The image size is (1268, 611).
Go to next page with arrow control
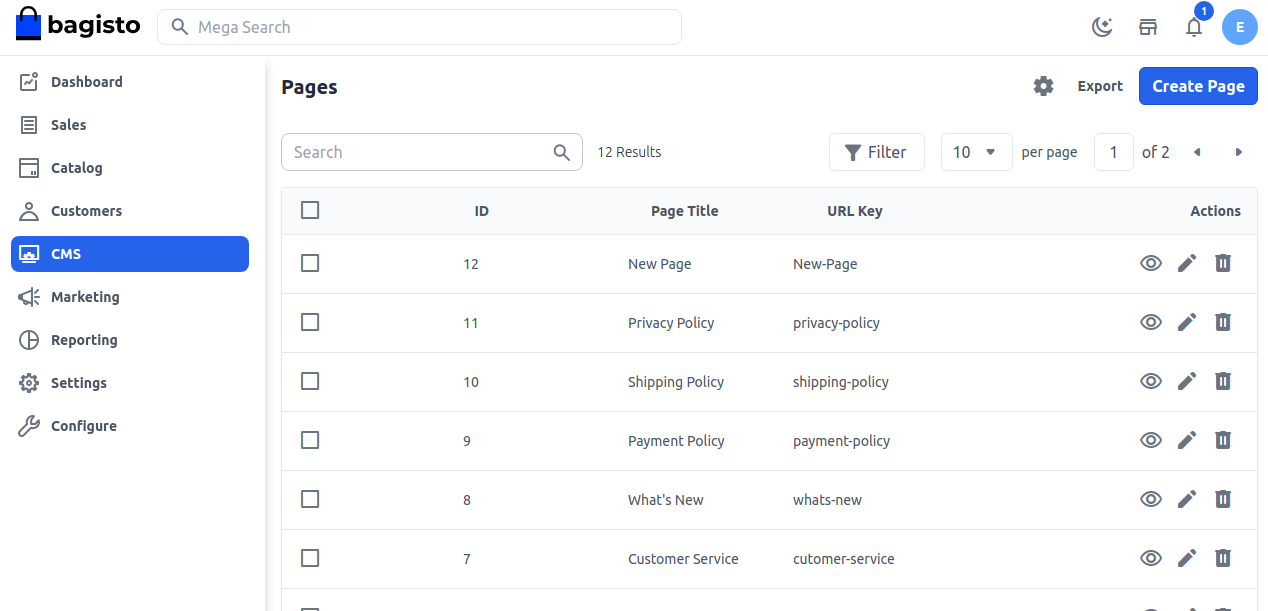click(1239, 151)
